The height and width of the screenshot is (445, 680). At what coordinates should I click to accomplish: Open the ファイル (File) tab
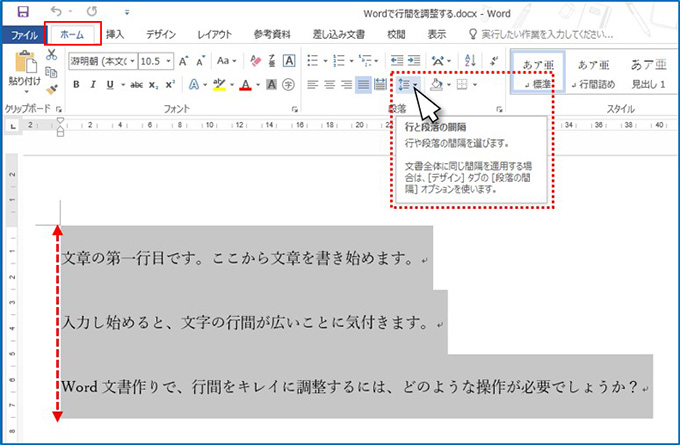pyautogui.click(x=23, y=35)
